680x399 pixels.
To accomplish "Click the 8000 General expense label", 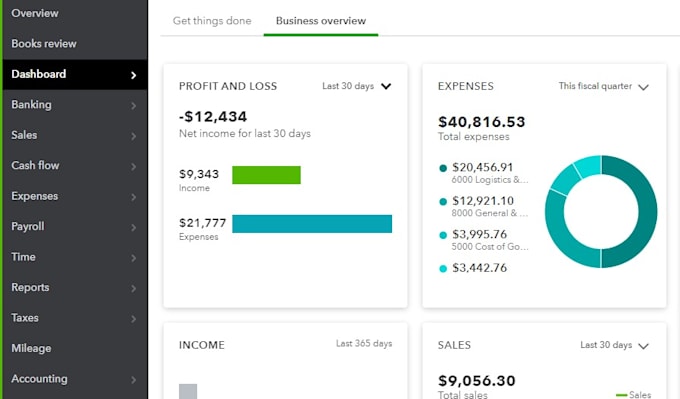I will [490, 213].
